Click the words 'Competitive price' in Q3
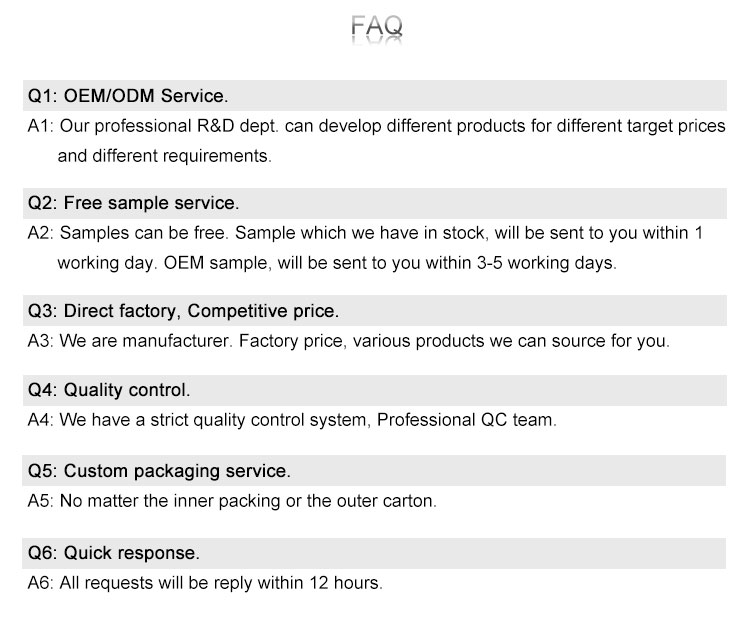The width and height of the screenshot is (750, 618). [x=261, y=311]
